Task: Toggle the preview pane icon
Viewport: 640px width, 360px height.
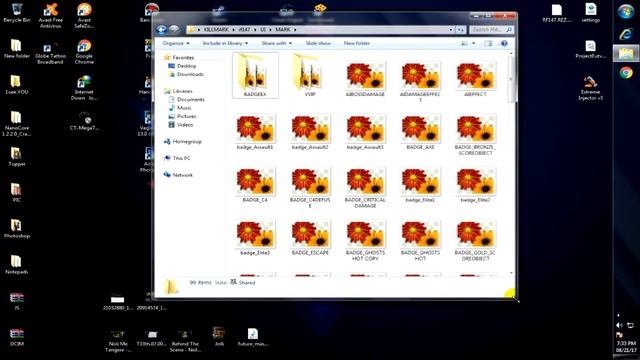Action: 488,43
